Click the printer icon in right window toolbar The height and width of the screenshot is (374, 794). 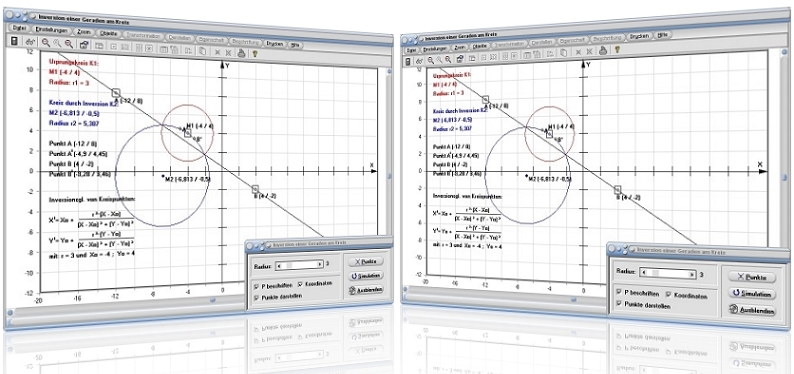point(603,50)
